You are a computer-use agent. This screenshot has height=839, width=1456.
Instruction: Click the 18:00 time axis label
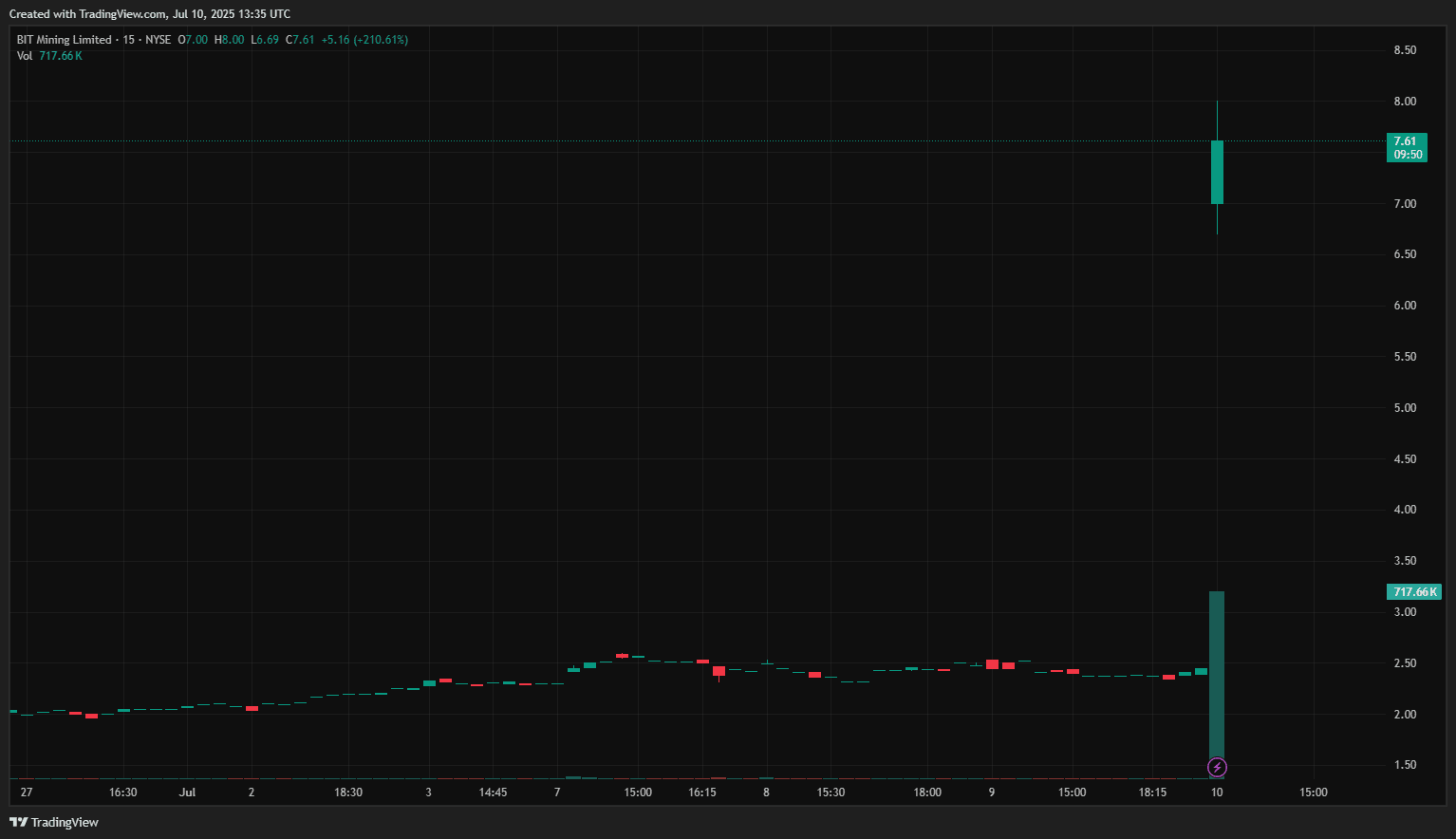[x=927, y=792]
